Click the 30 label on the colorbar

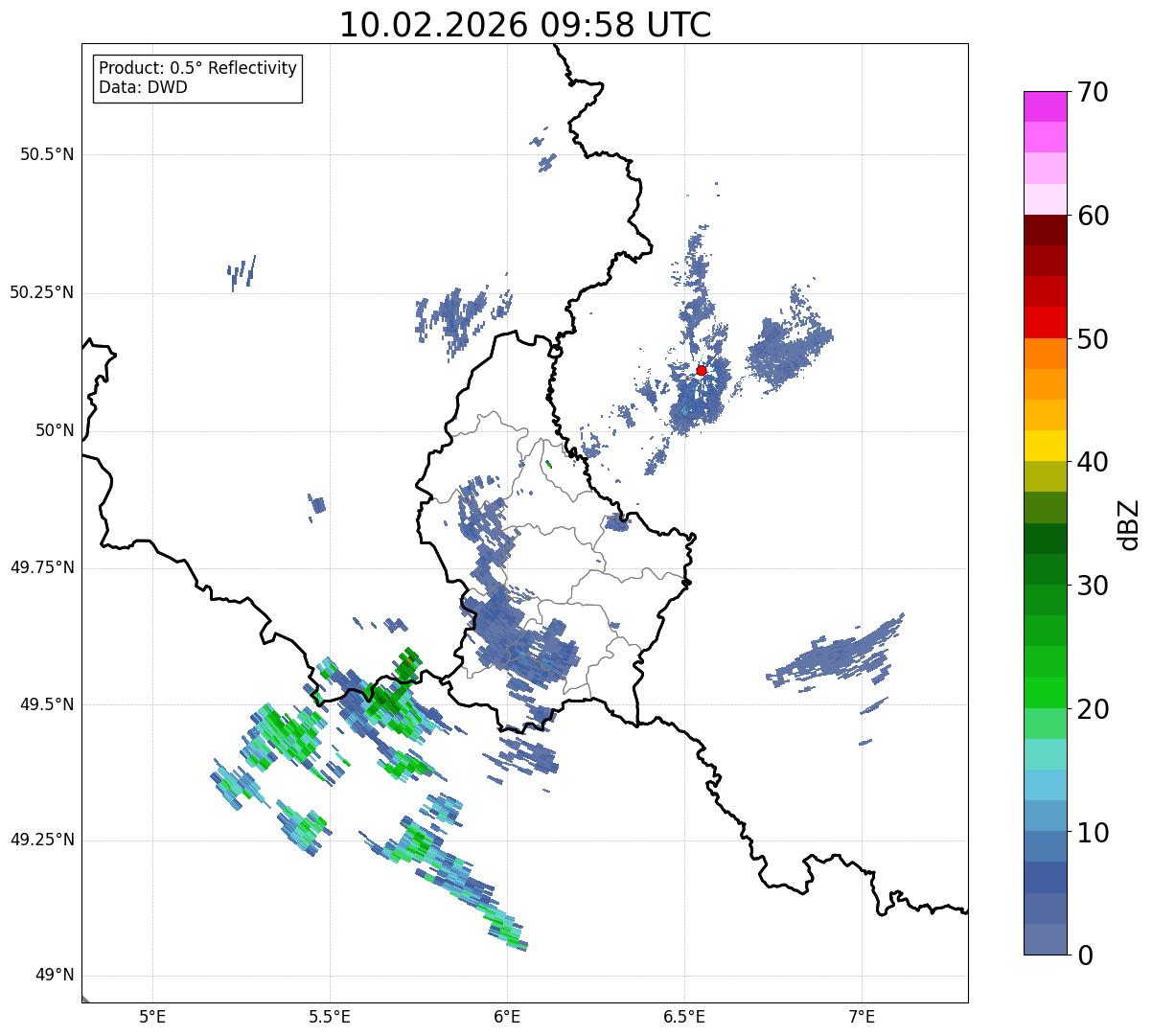(1092, 586)
